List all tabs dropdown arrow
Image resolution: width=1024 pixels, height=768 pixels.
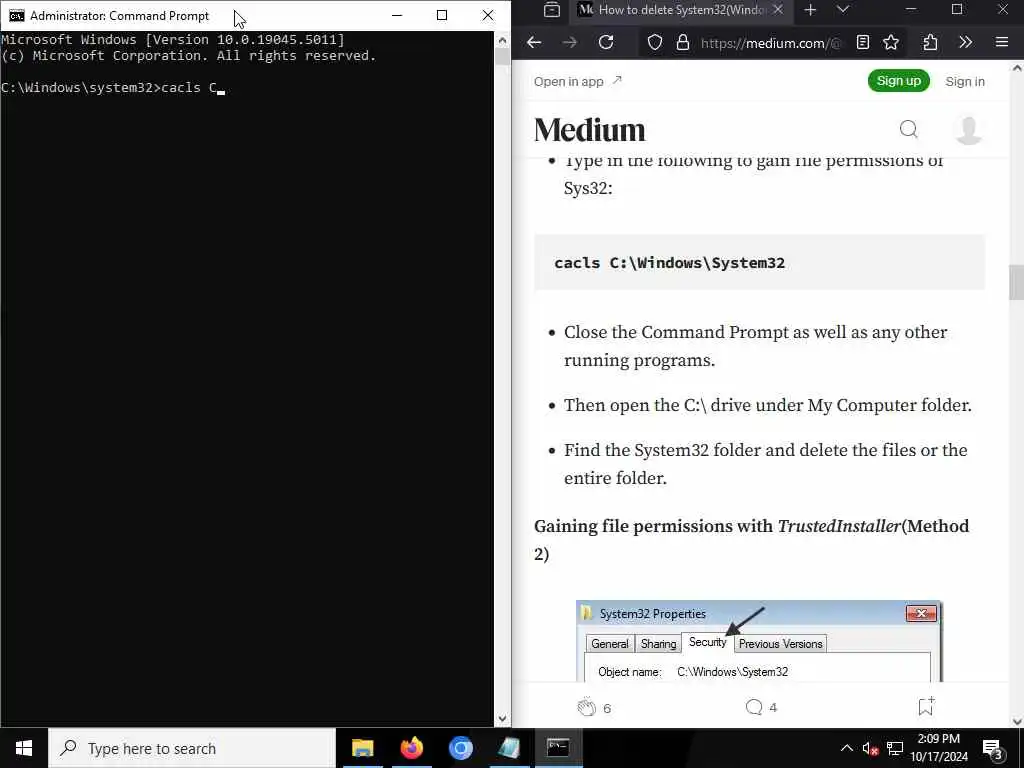842,10
